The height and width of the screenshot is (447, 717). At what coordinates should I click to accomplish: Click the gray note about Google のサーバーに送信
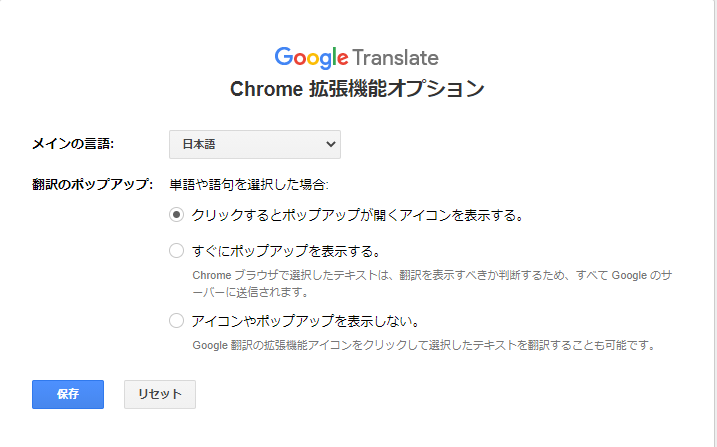click(432, 283)
